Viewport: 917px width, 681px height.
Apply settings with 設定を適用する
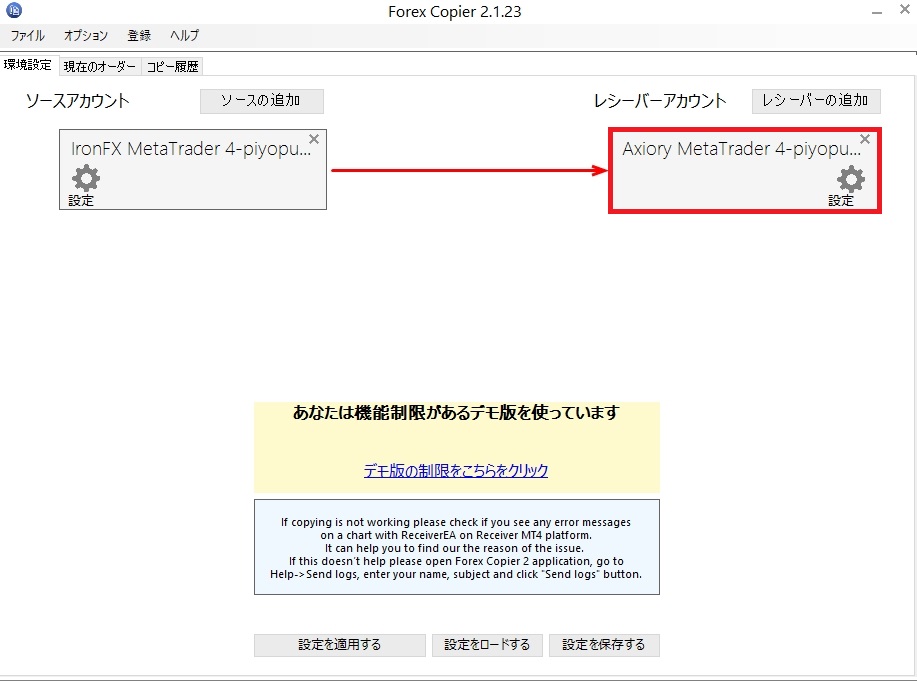pyautogui.click(x=339, y=645)
